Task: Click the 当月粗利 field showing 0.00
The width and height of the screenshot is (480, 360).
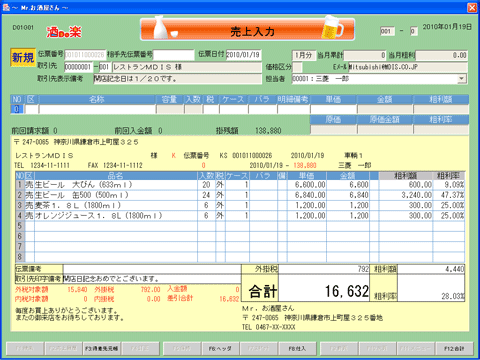Action: [x=441, y=55]
